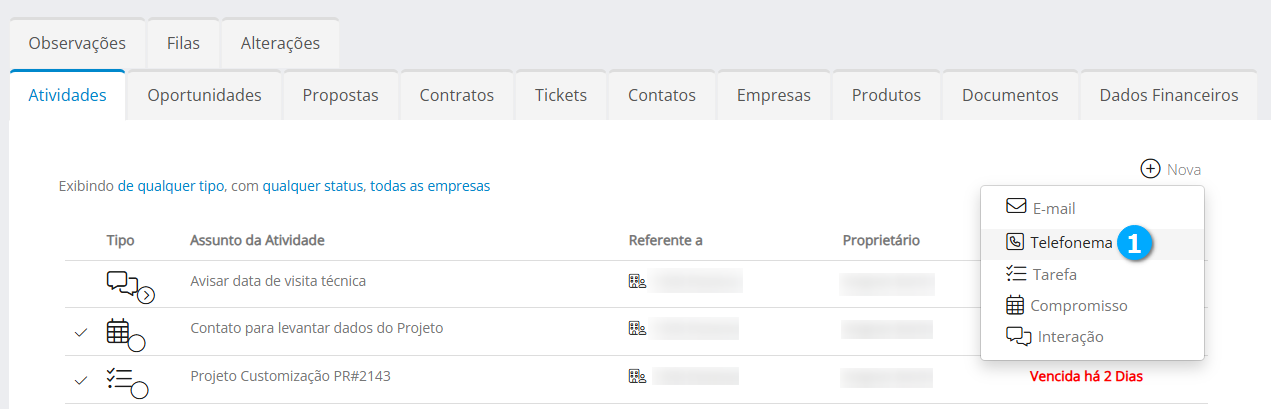This screenshot has height=409, width=1271.
Task: Toggle checkmark on Contato para levantar dados row
Action: tap(81, 332)
